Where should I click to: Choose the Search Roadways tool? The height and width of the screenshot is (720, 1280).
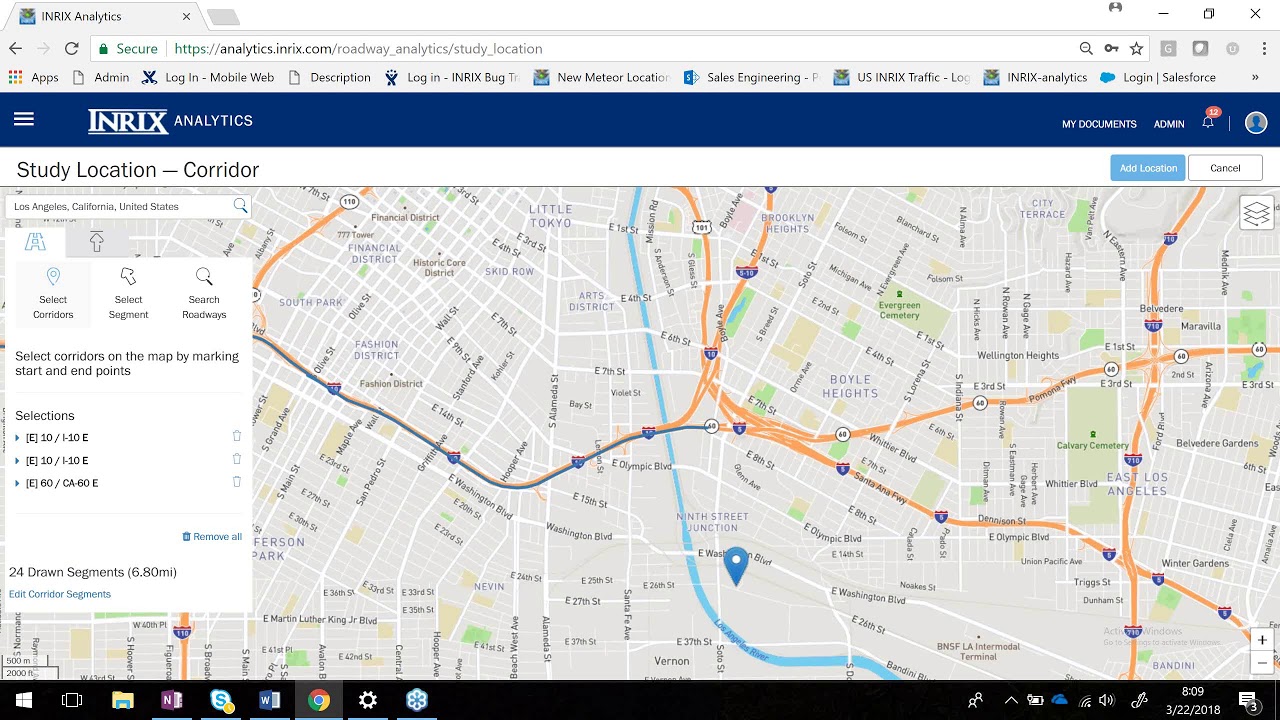pyautogui.click(x=204, y=293)
